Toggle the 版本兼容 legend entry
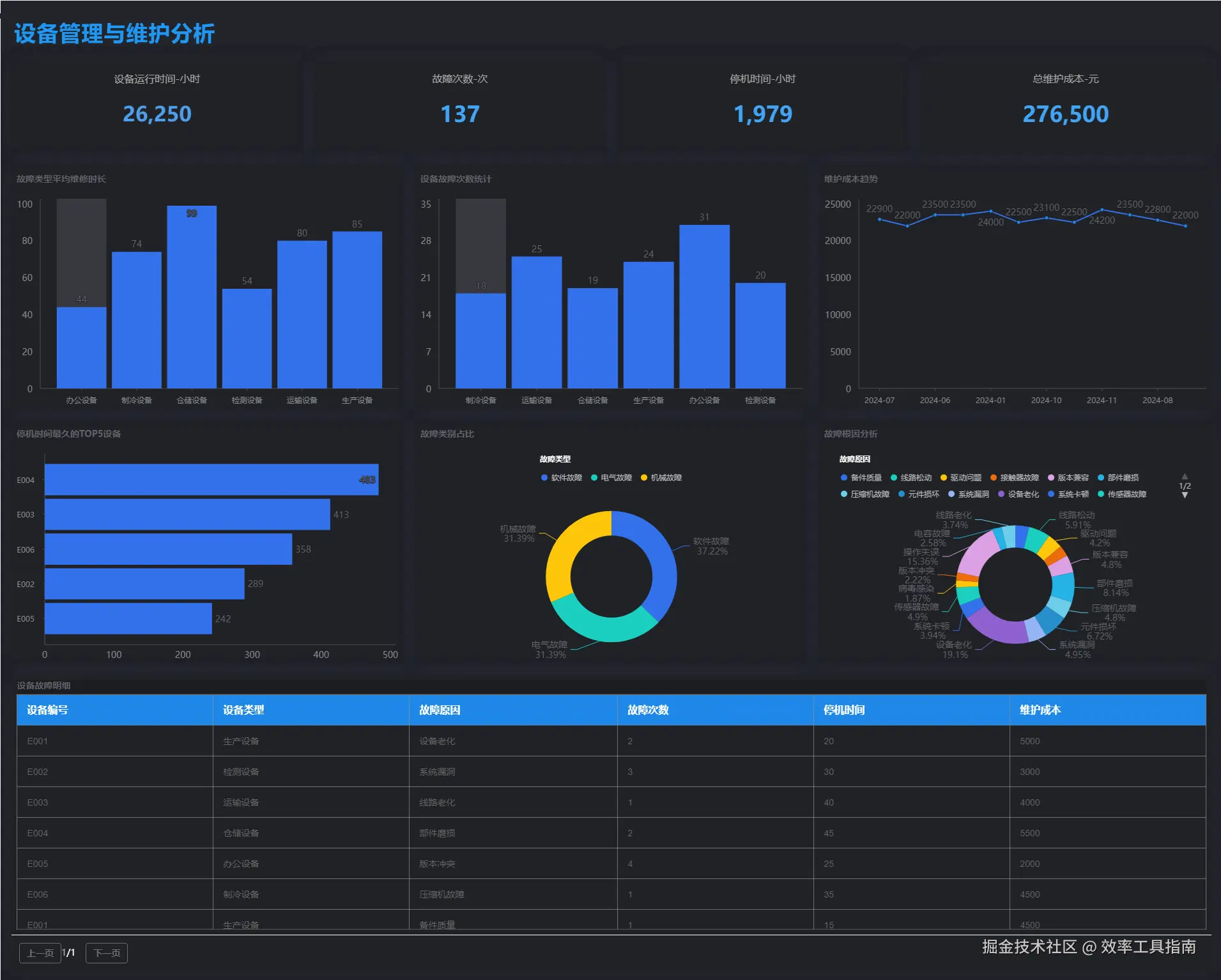Viewport: 1221px width, 980px height. [x=1068, y=478]
